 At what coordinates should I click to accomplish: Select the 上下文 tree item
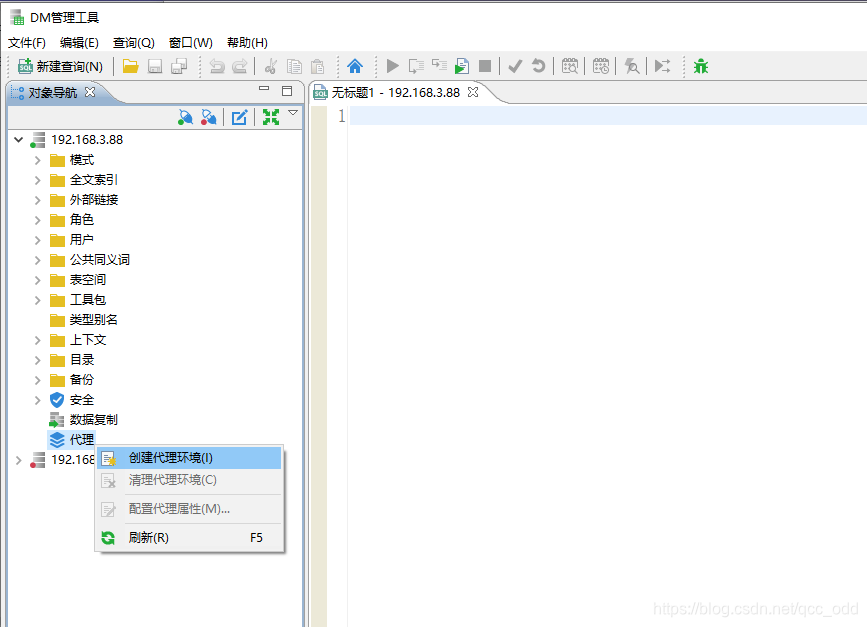(88, 340)
